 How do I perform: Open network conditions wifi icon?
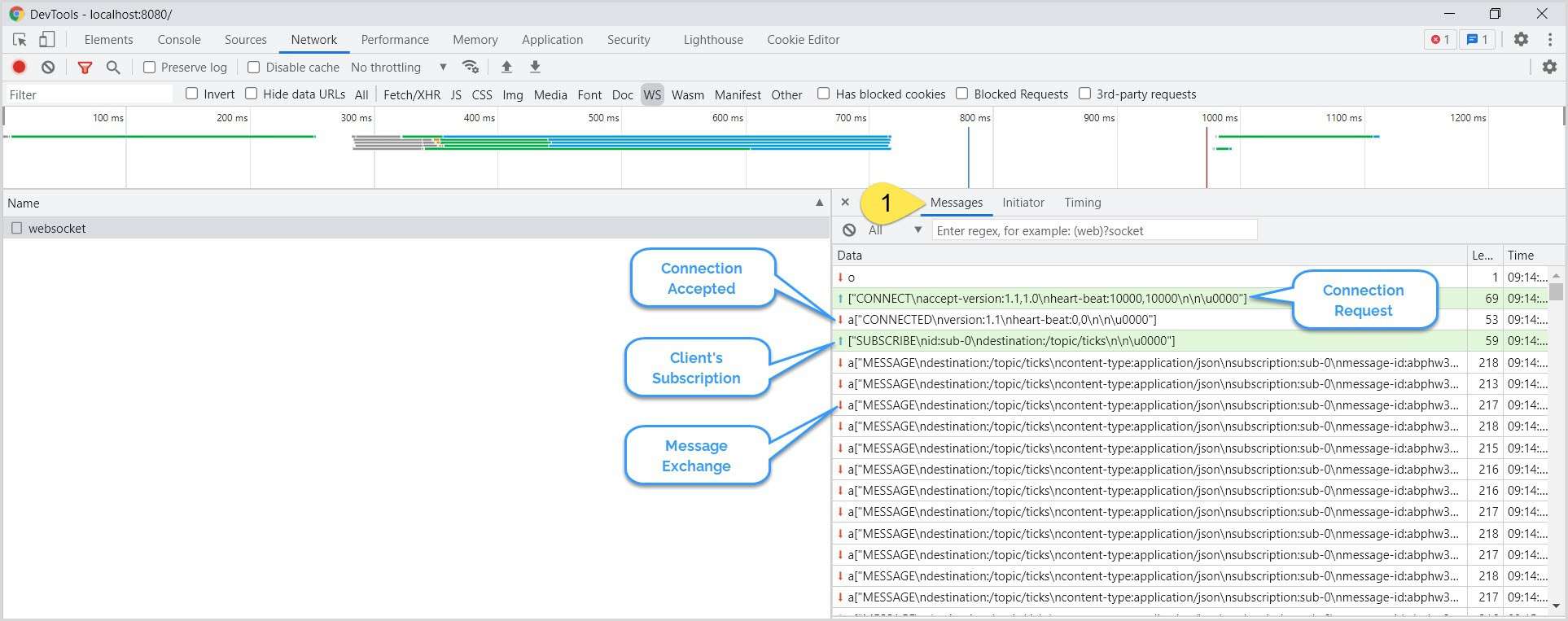tap(470, 67)
